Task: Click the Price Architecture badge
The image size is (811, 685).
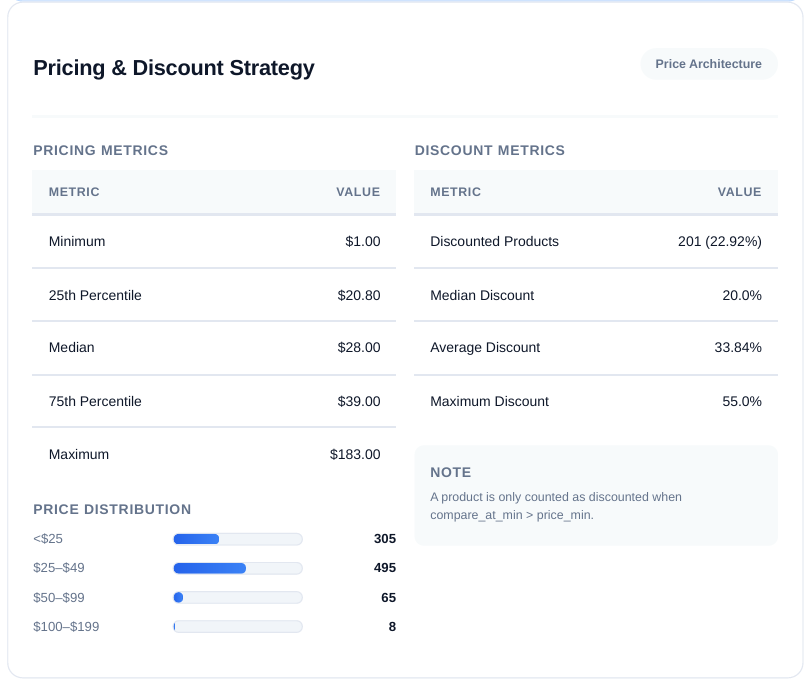Action: point(709,64)
